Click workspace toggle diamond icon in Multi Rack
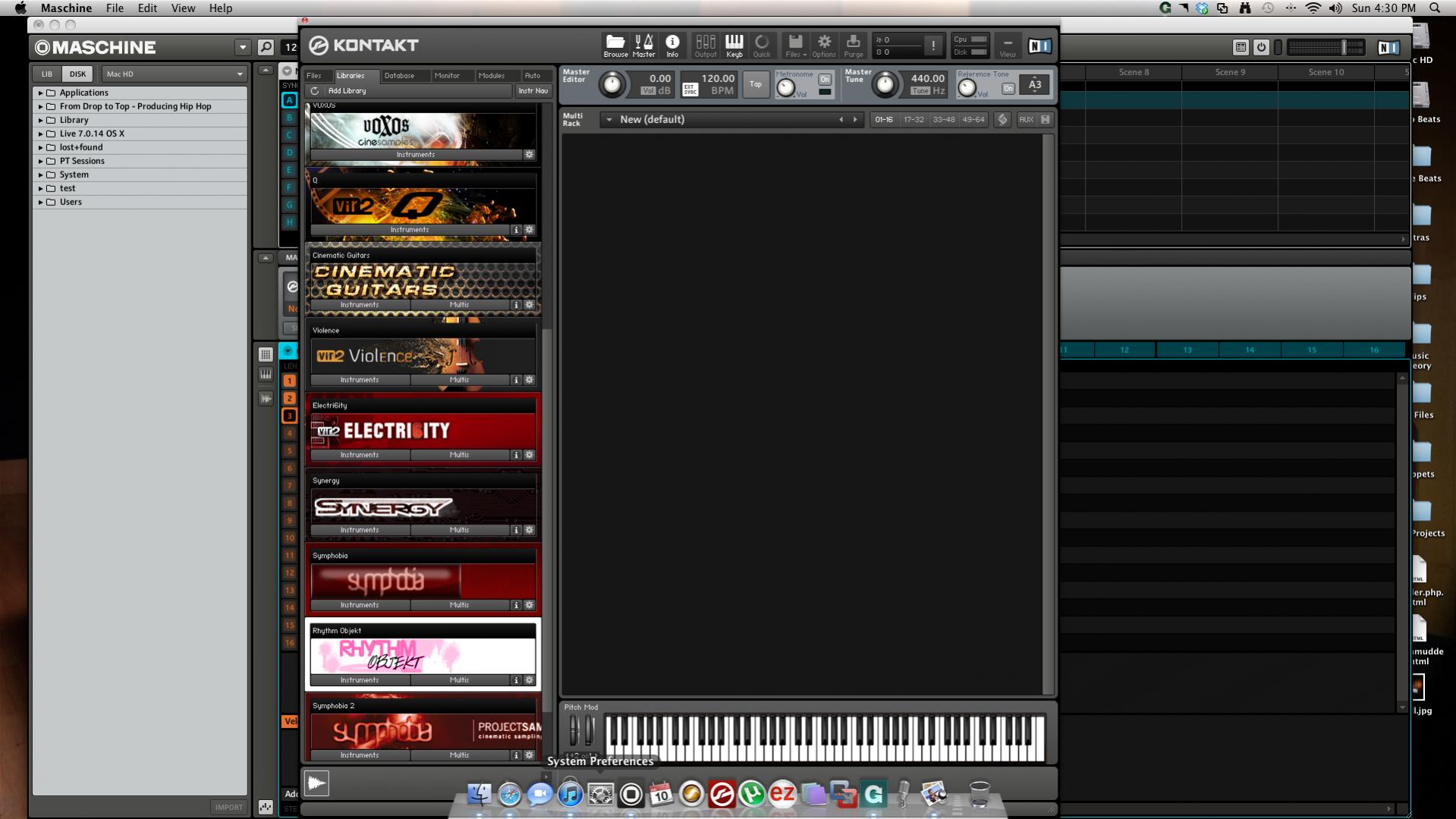The image size is (1456, 819). [x=1002, y=120]
